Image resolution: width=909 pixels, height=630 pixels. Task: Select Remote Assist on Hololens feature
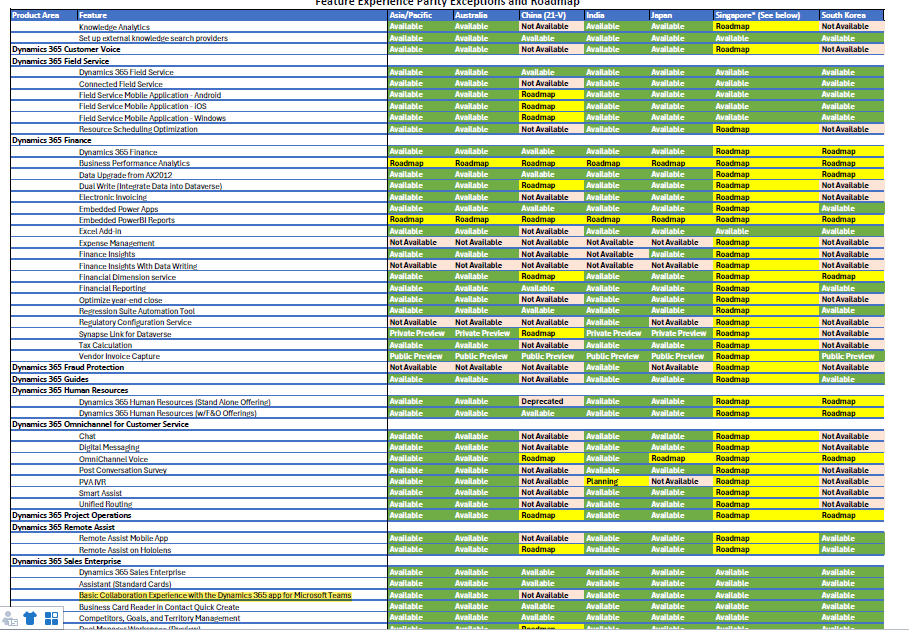coord(125,550)
